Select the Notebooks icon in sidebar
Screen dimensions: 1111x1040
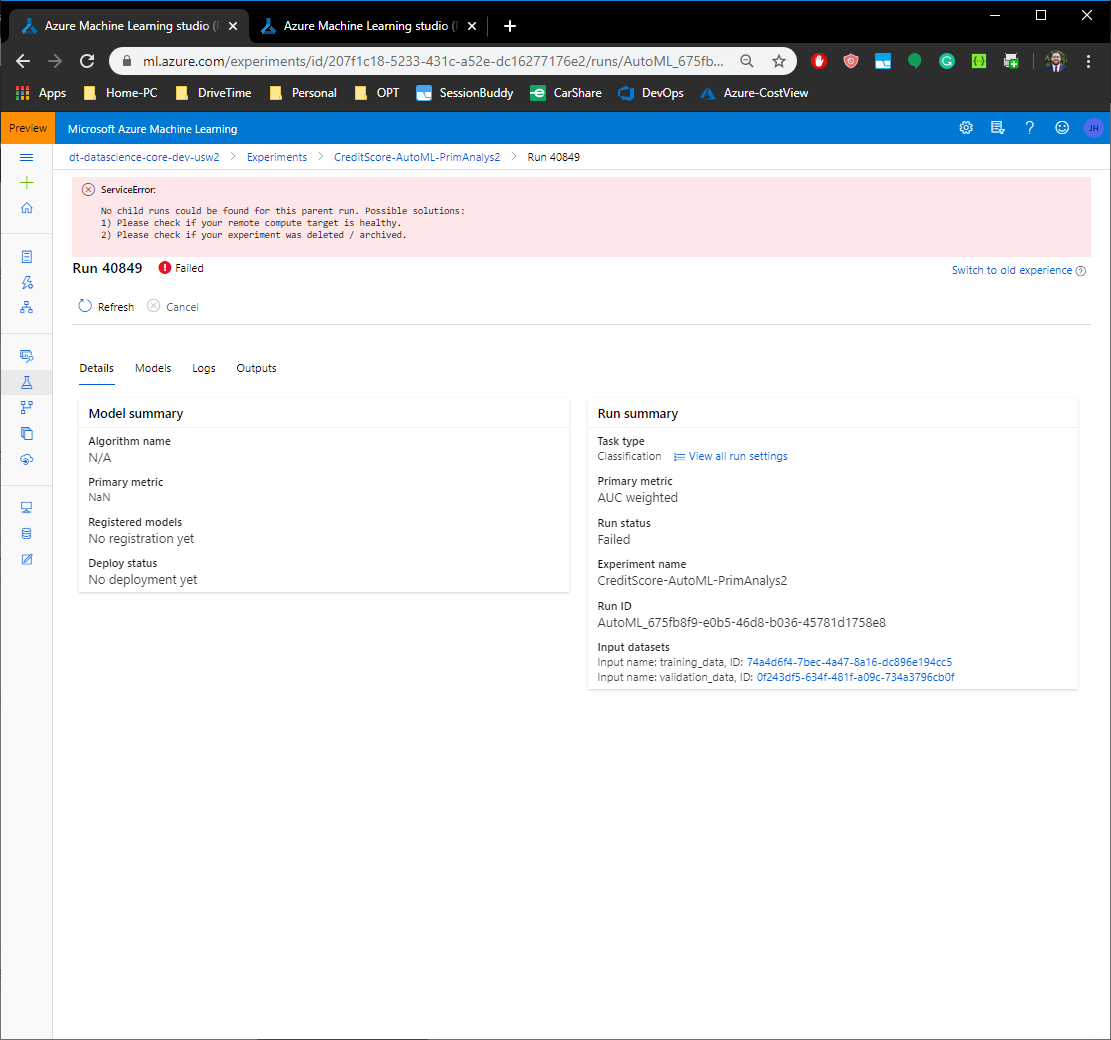[27, 256]
